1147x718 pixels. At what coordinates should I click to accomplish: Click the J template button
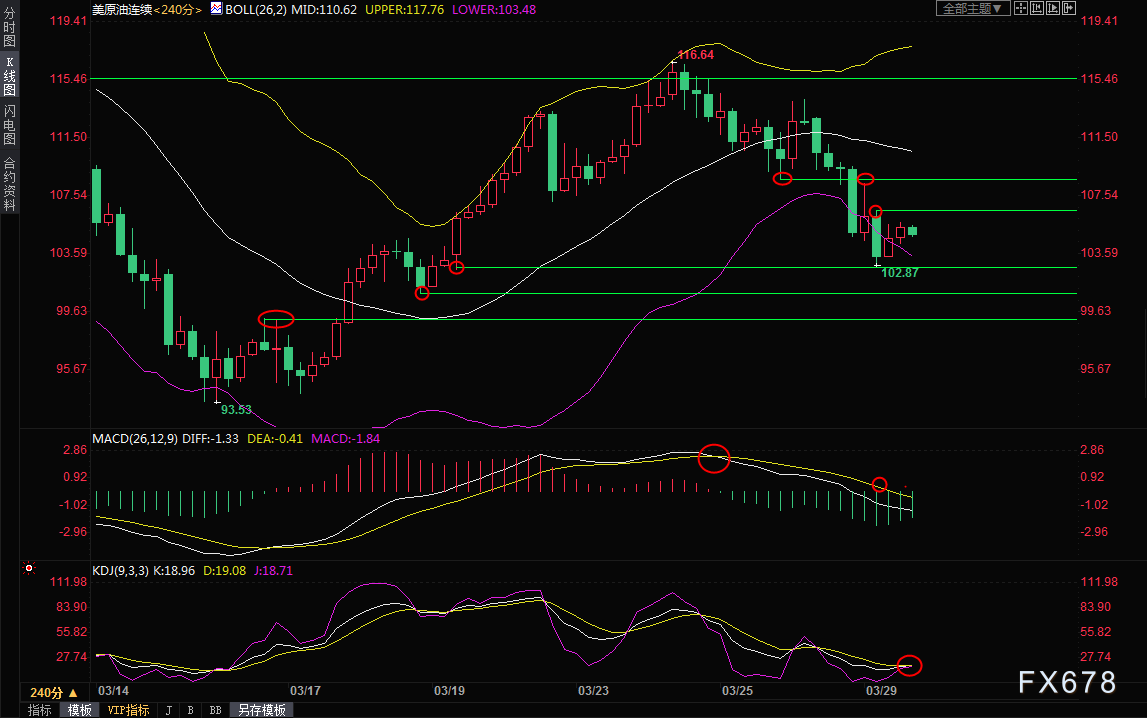169,710
